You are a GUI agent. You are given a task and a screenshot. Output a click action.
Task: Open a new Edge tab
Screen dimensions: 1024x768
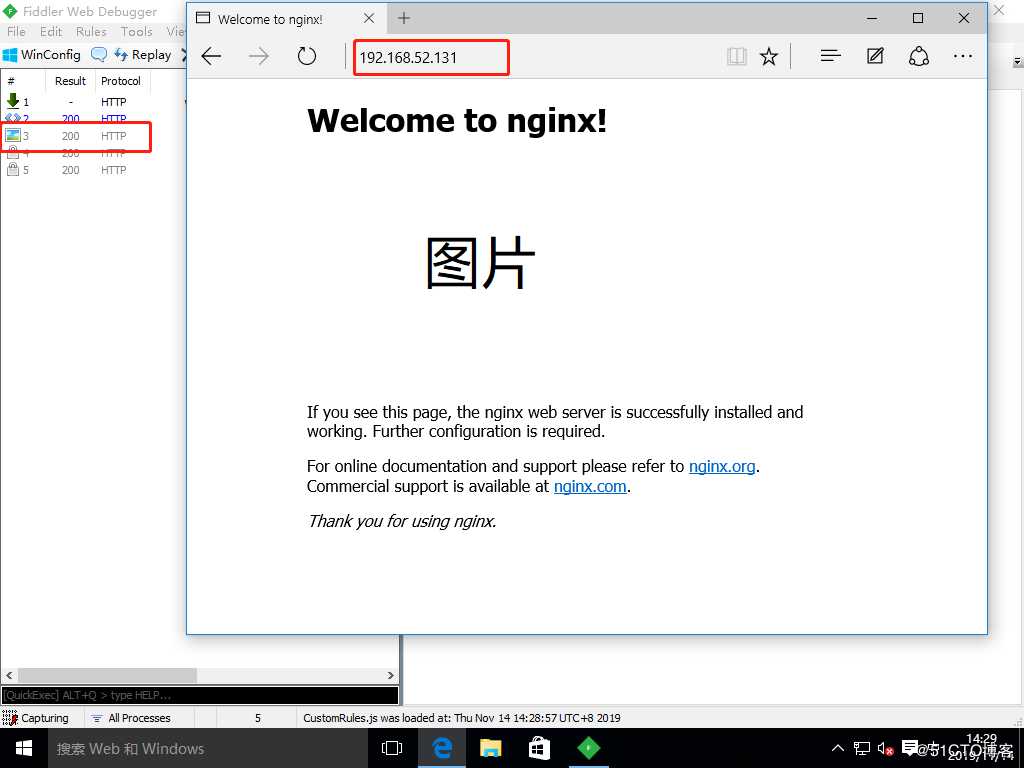(404, 18)
